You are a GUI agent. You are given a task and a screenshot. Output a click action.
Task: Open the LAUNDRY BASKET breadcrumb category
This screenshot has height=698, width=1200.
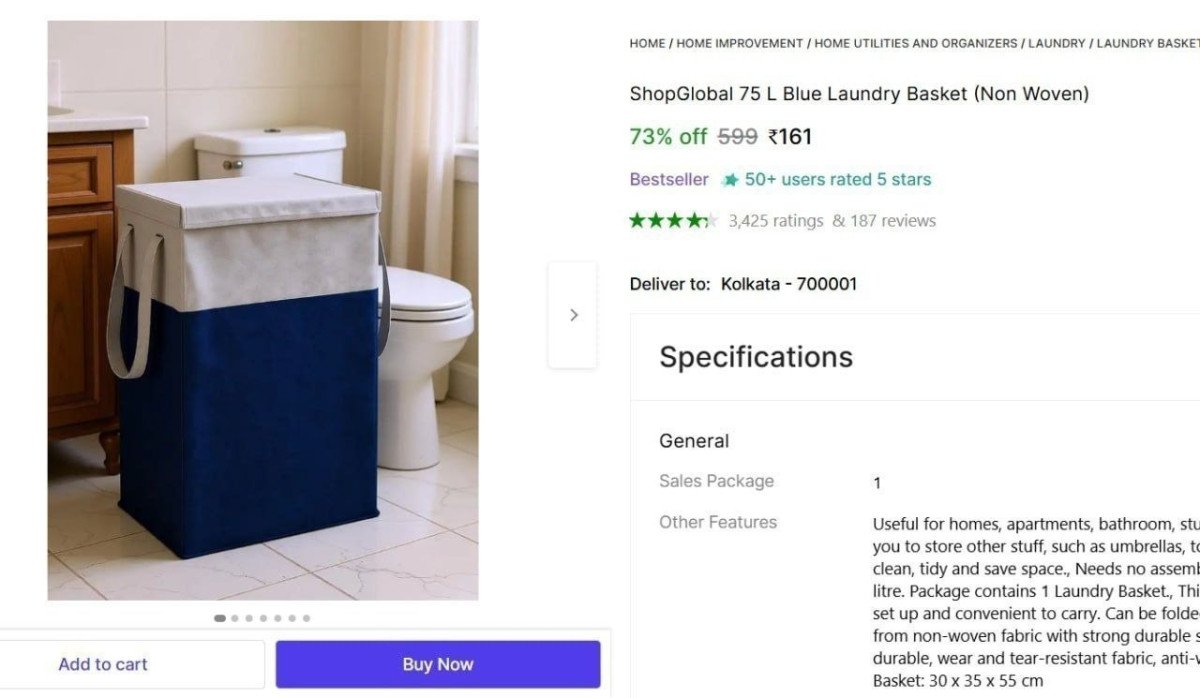(1148, 43)
